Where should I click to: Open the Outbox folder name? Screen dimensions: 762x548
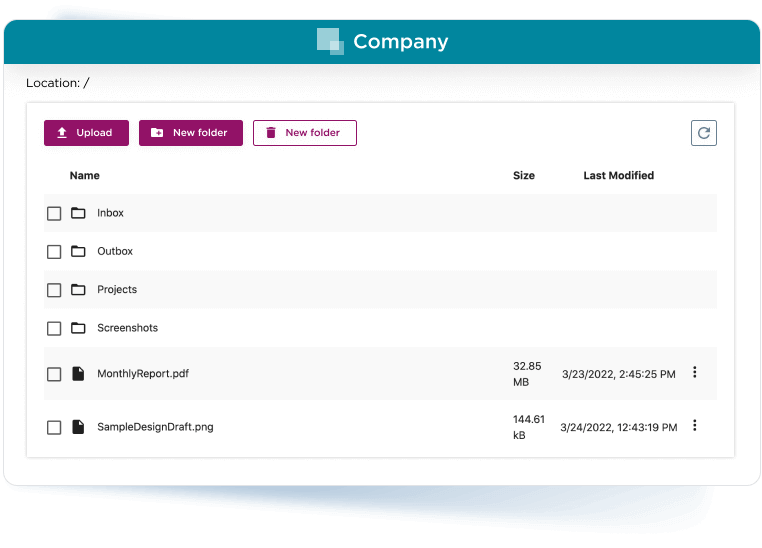[x=115, y=251]
